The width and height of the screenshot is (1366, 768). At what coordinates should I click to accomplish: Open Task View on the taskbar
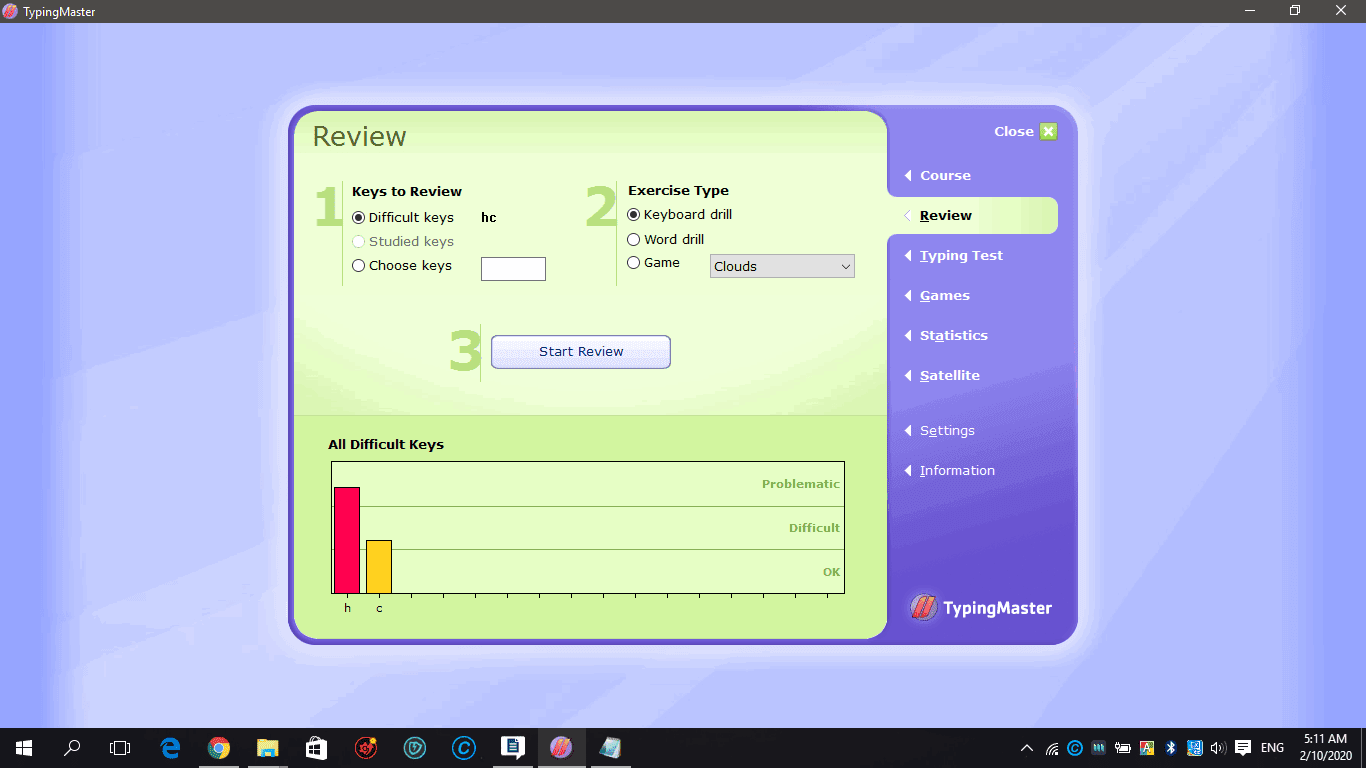[120, 747]
